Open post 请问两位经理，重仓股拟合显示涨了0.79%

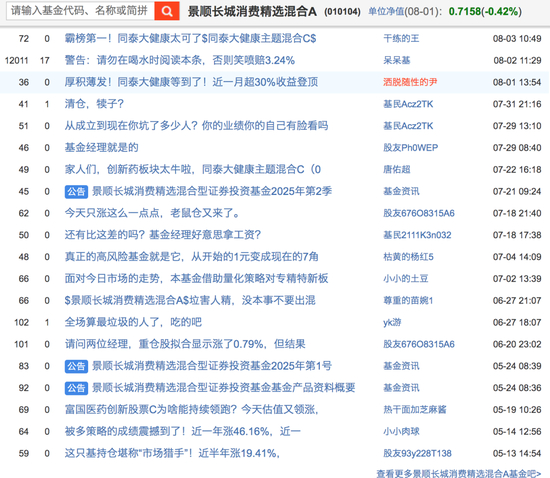coord(185,344)
